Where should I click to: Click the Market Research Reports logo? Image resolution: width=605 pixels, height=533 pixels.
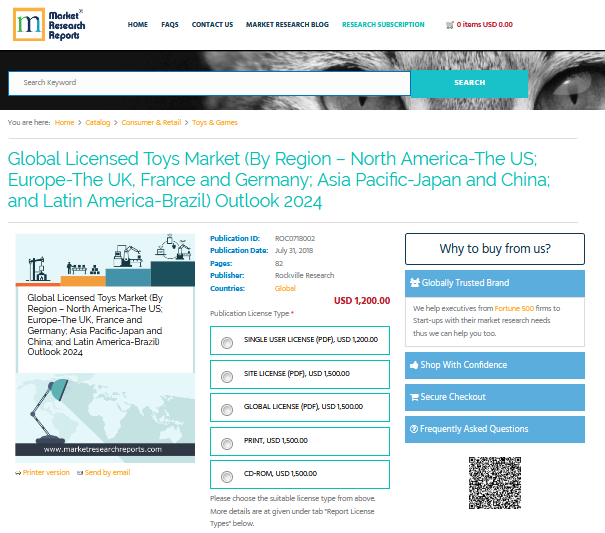tap(49, 25)
